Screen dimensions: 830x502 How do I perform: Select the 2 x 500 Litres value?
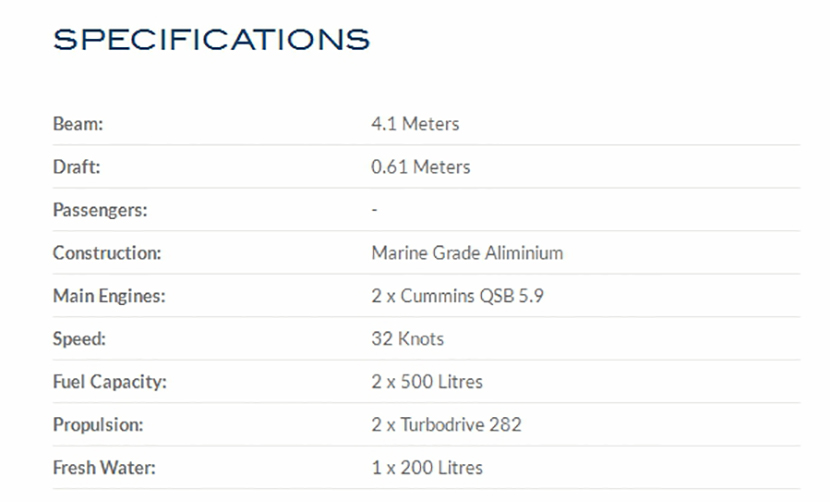[427, 382]
